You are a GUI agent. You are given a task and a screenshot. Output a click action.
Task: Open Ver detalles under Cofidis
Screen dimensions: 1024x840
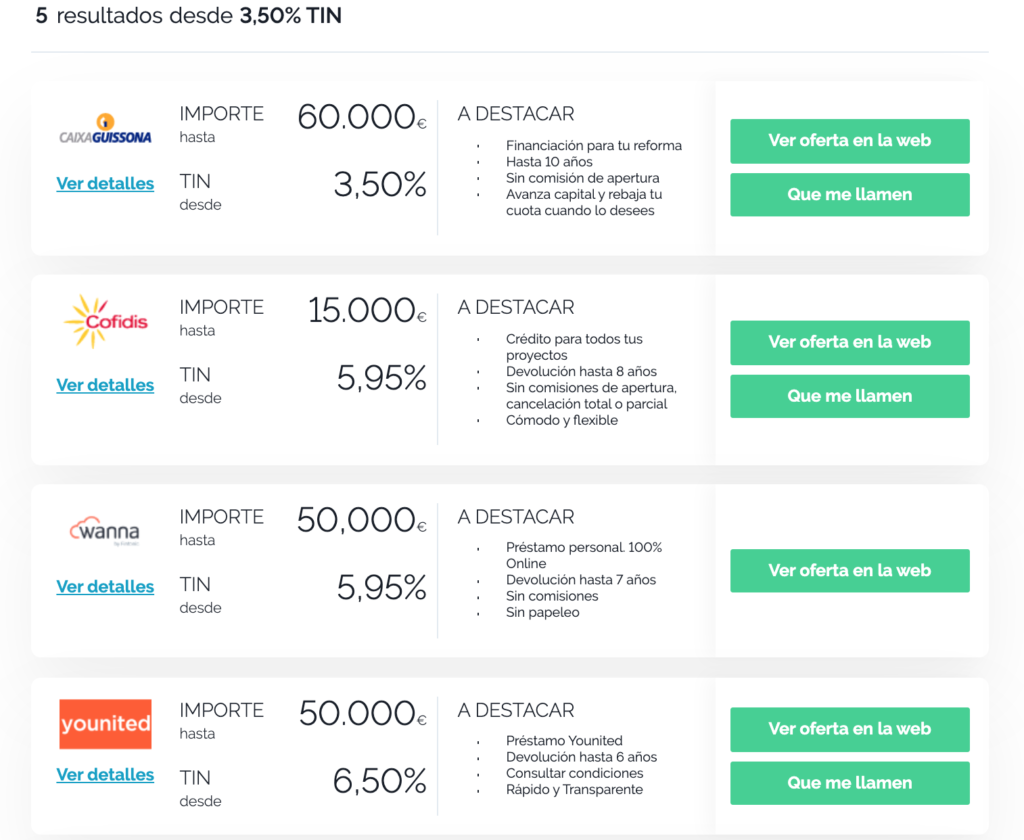[105, 385]
